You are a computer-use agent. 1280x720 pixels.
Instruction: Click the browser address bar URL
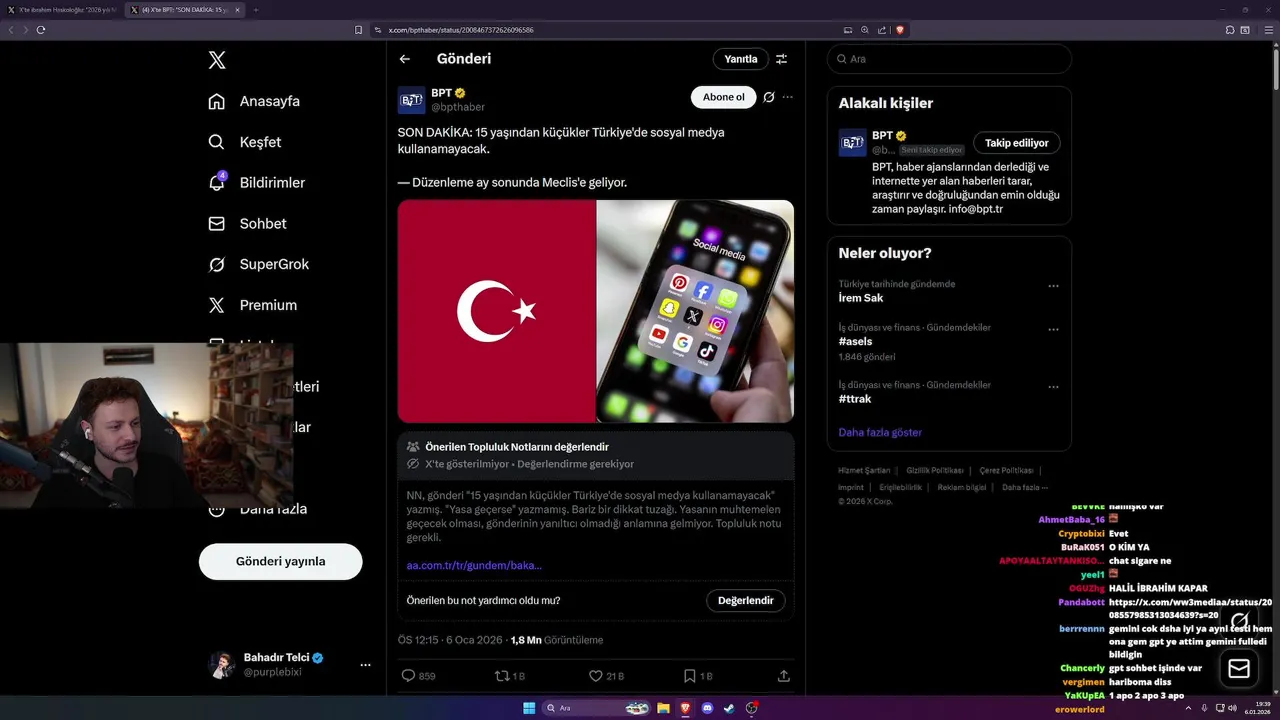461,30
